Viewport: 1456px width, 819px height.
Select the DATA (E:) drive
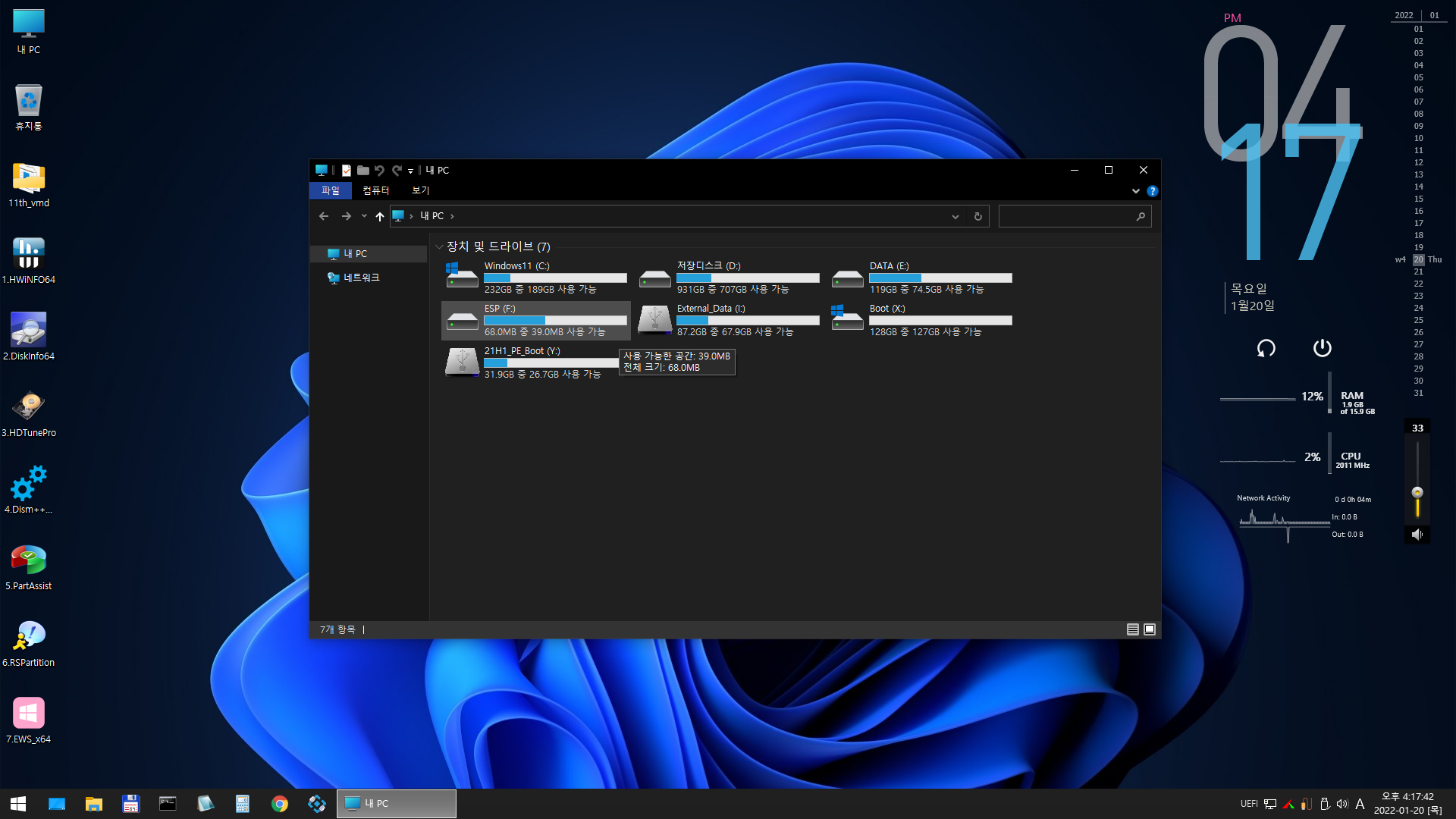921,278
